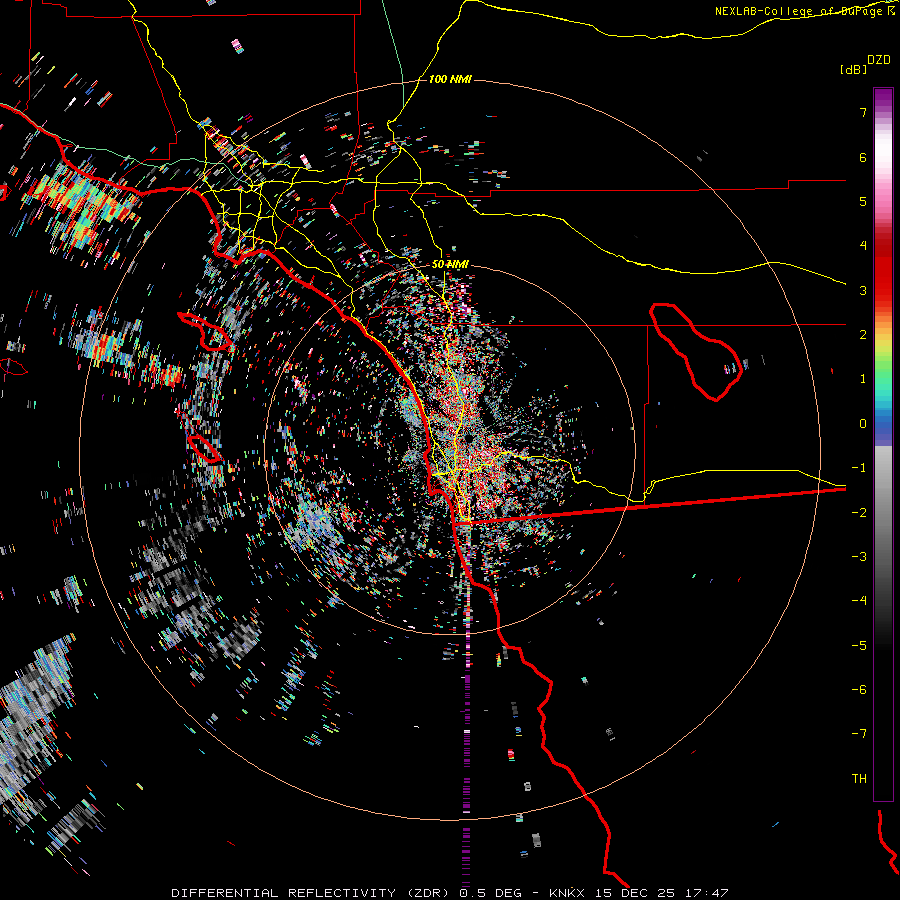Click the -5 value on the color scale
The width and height of the screenshot is (900, 900).
pos(859,646)
